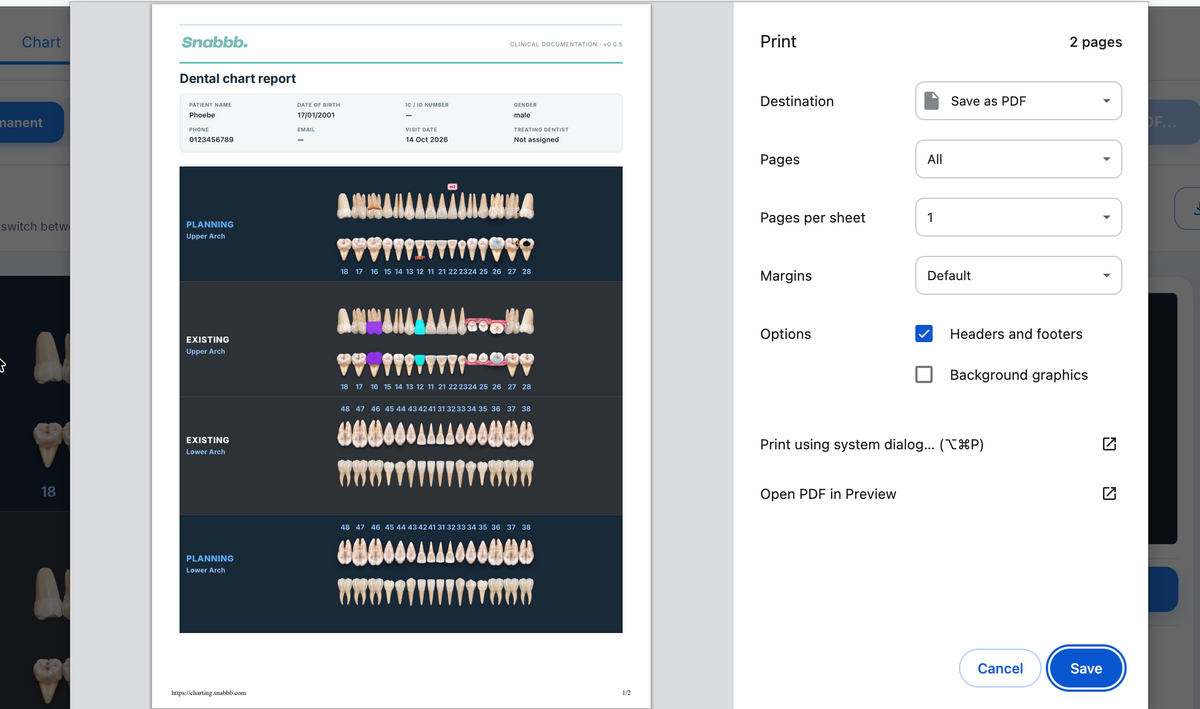This screenshot has width=1200, height=709.
Task: Click the external-link icon beside Print using system dialog
Action: 1109,444
